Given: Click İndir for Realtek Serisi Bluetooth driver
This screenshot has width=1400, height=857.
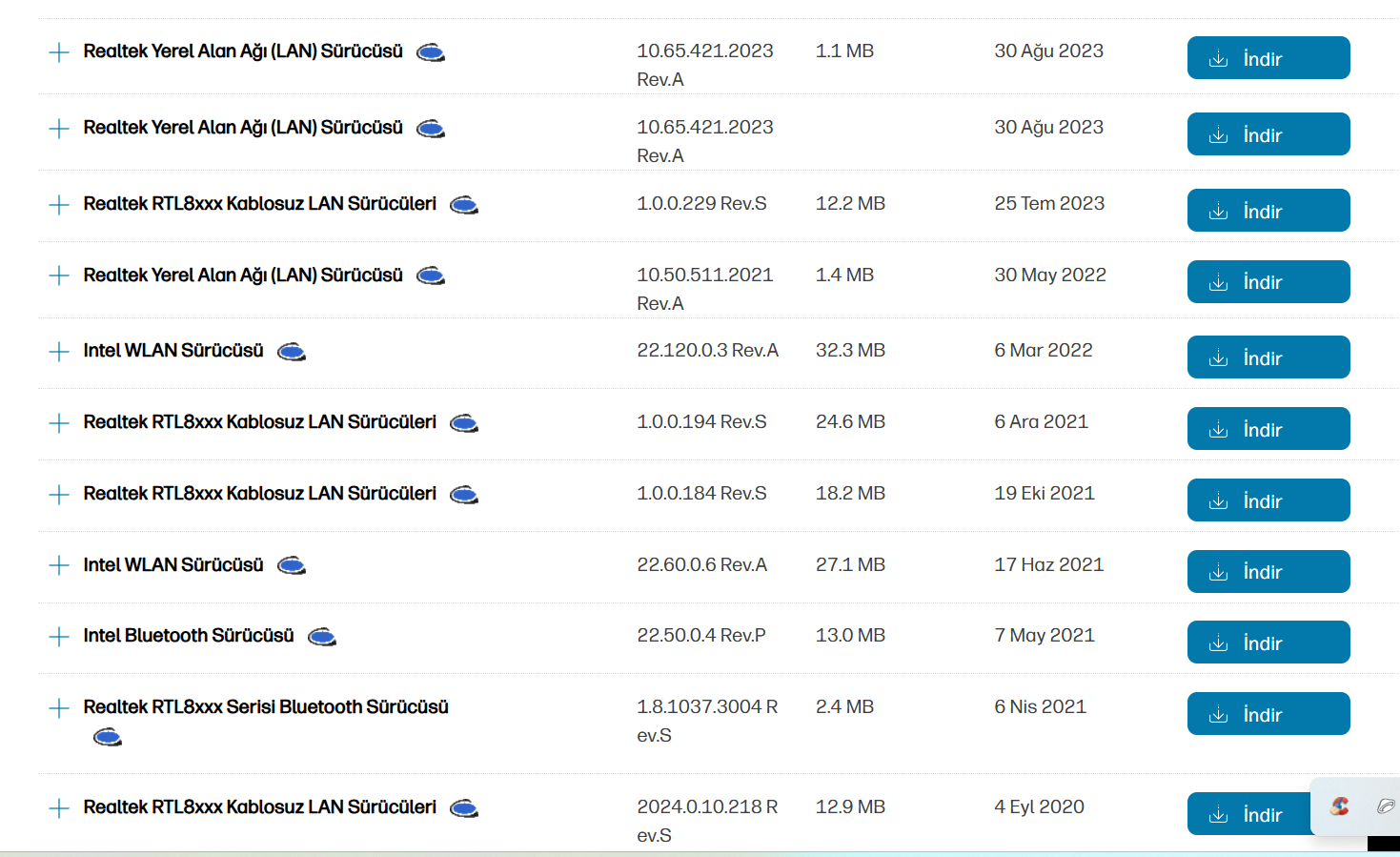Looking at the screenshot, I should 1268,714.
